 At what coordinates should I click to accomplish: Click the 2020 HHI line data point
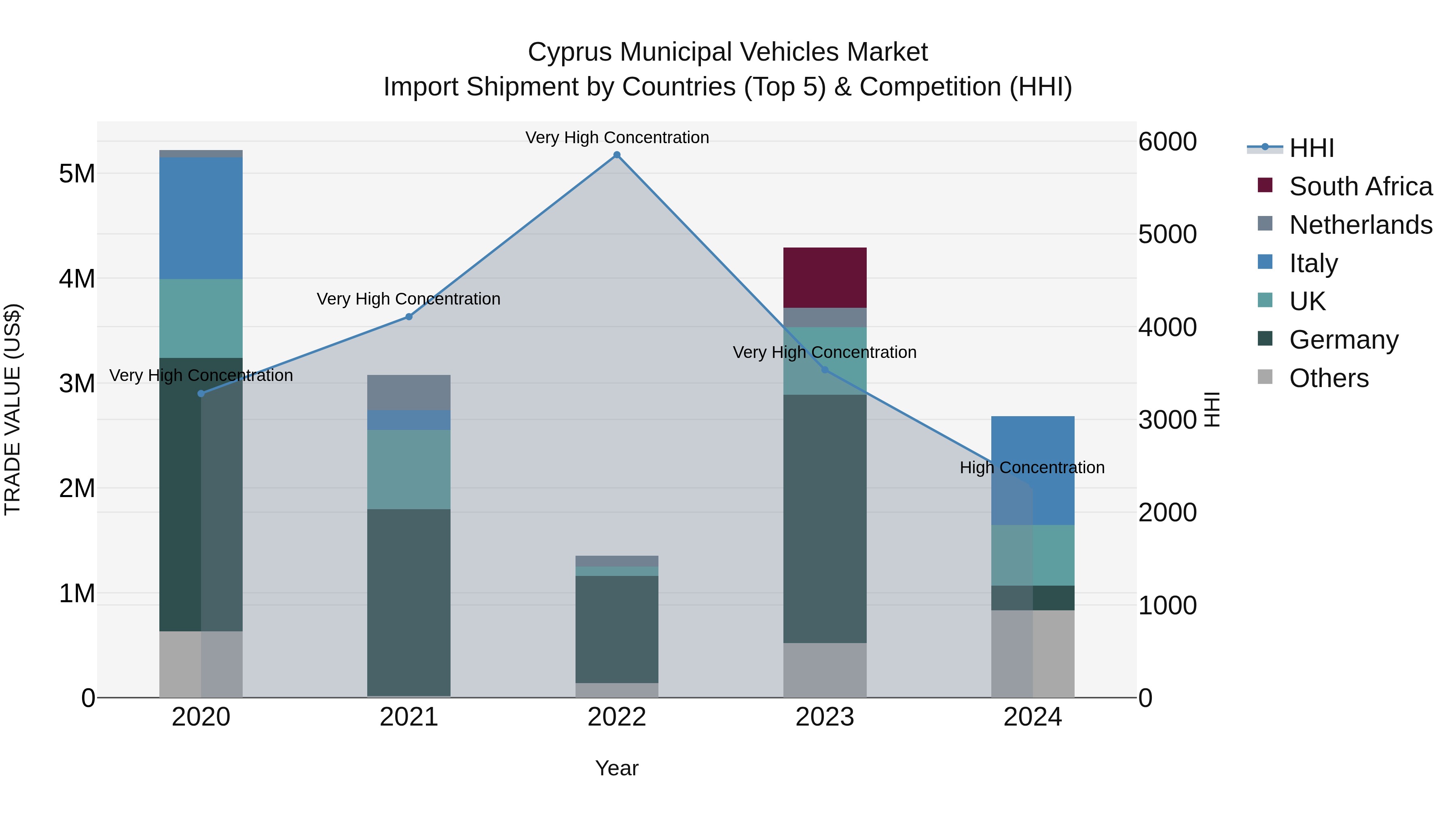201,394
